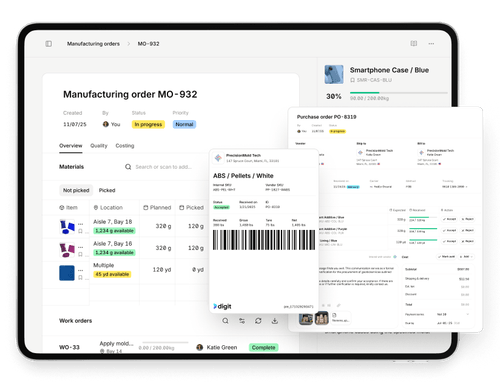Image resolution: width=500 pixels, height=384 pixels.
Task: Open the Normal priority dropdown
Action: 184,124
